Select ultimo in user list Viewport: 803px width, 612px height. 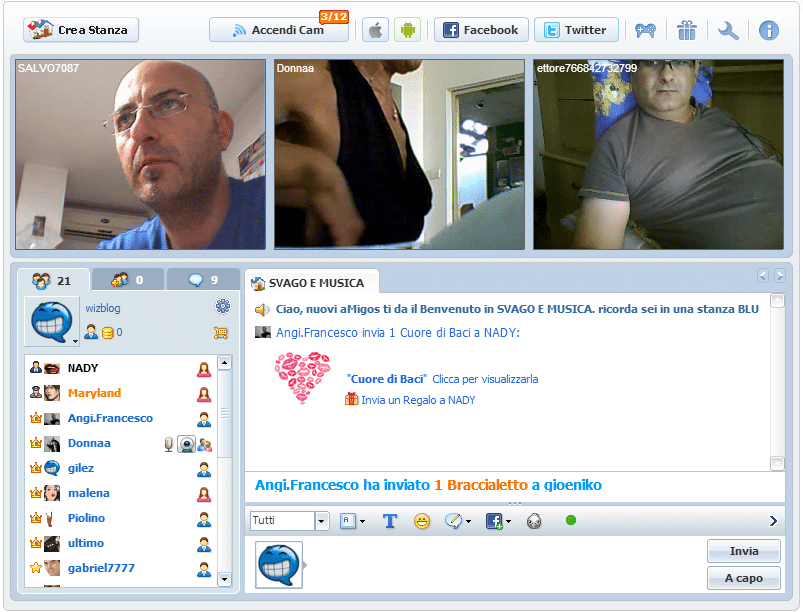121,543
